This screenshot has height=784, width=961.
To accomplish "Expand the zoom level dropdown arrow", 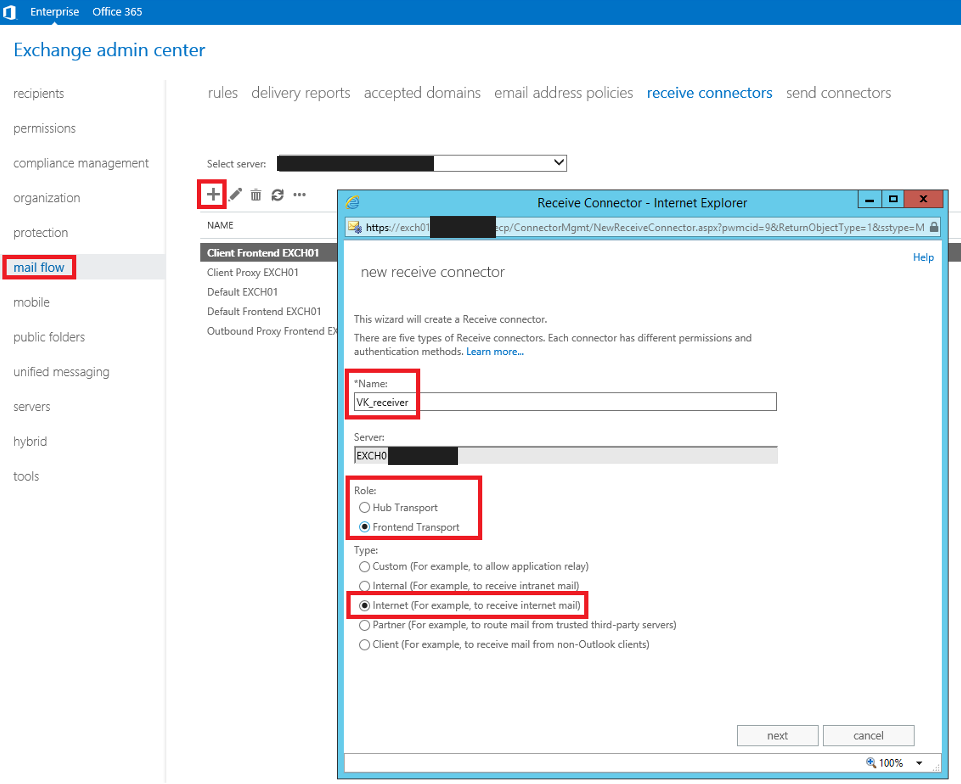I will [x=919, y=764].
